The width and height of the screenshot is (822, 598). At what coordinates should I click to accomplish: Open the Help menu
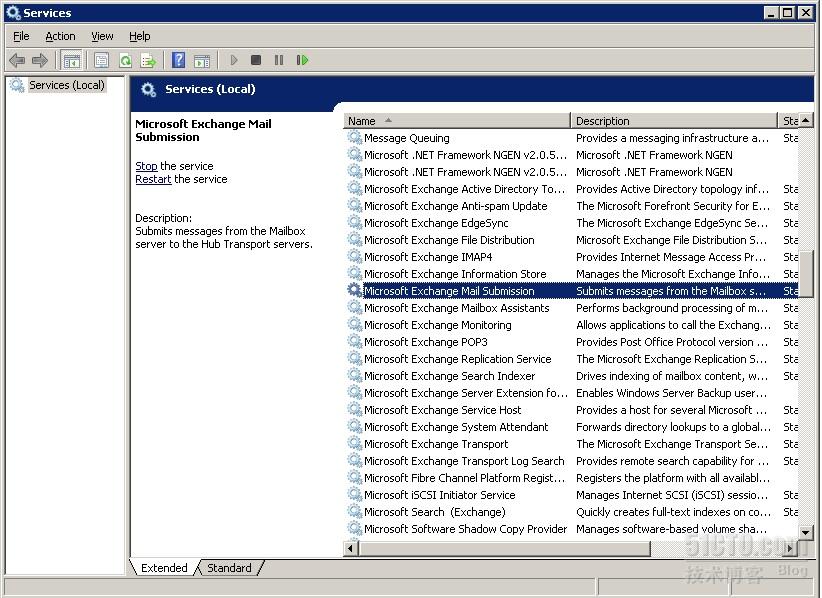(139, 36)
